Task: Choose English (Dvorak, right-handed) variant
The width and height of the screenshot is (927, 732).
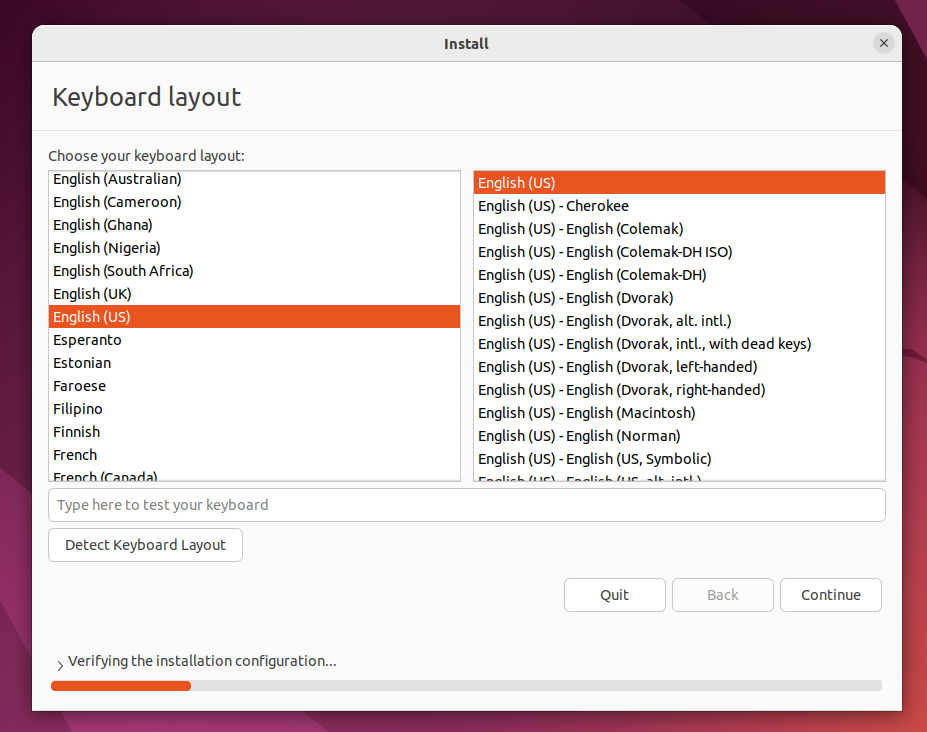Action: pos(679,390)
